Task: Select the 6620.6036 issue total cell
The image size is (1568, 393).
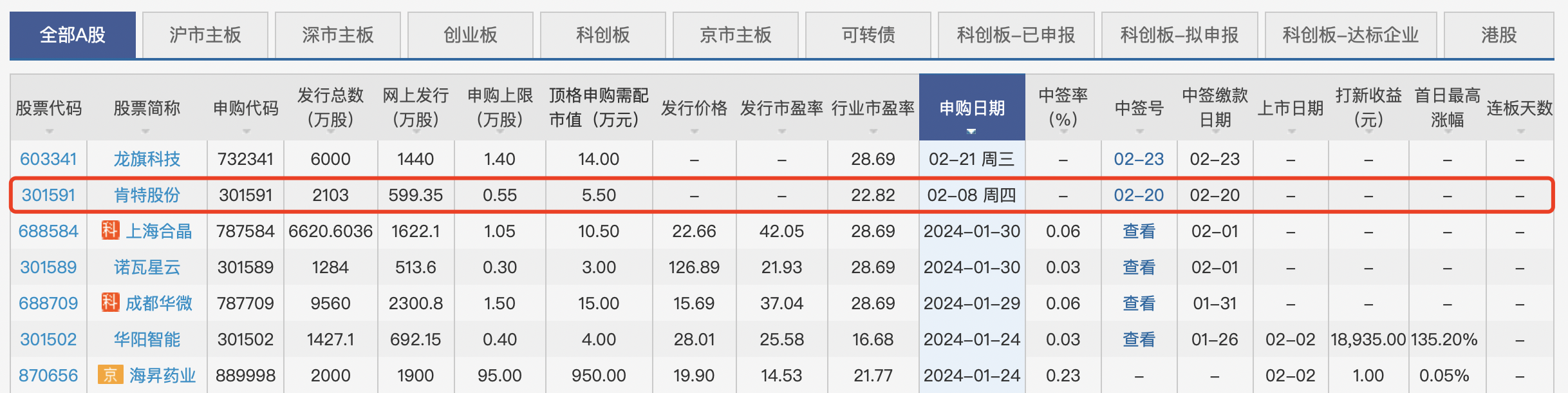Action: tap(330, 231)
